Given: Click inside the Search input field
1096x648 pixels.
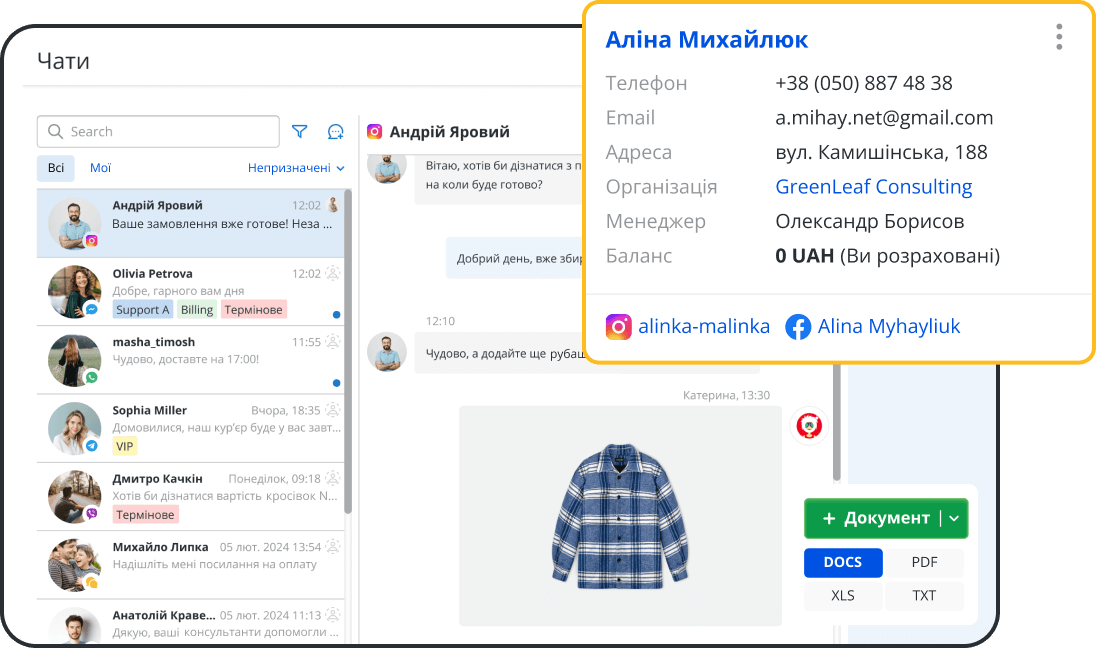Looking at the screenshot, I should [158, 131].
